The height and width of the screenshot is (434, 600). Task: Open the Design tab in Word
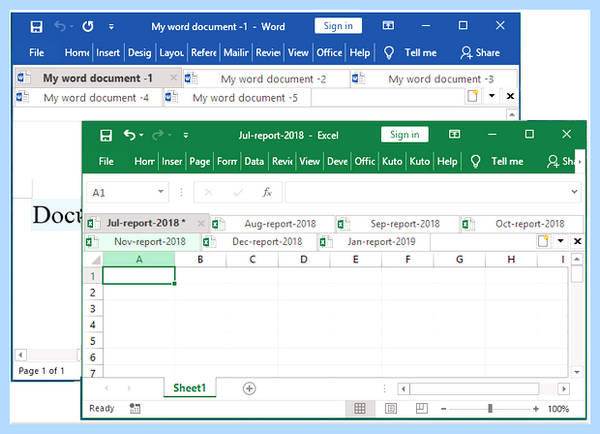139,52
